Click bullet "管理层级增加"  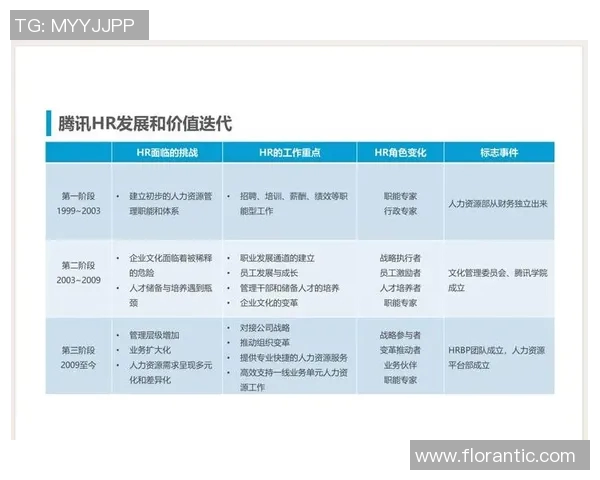[x=154, y=335]
